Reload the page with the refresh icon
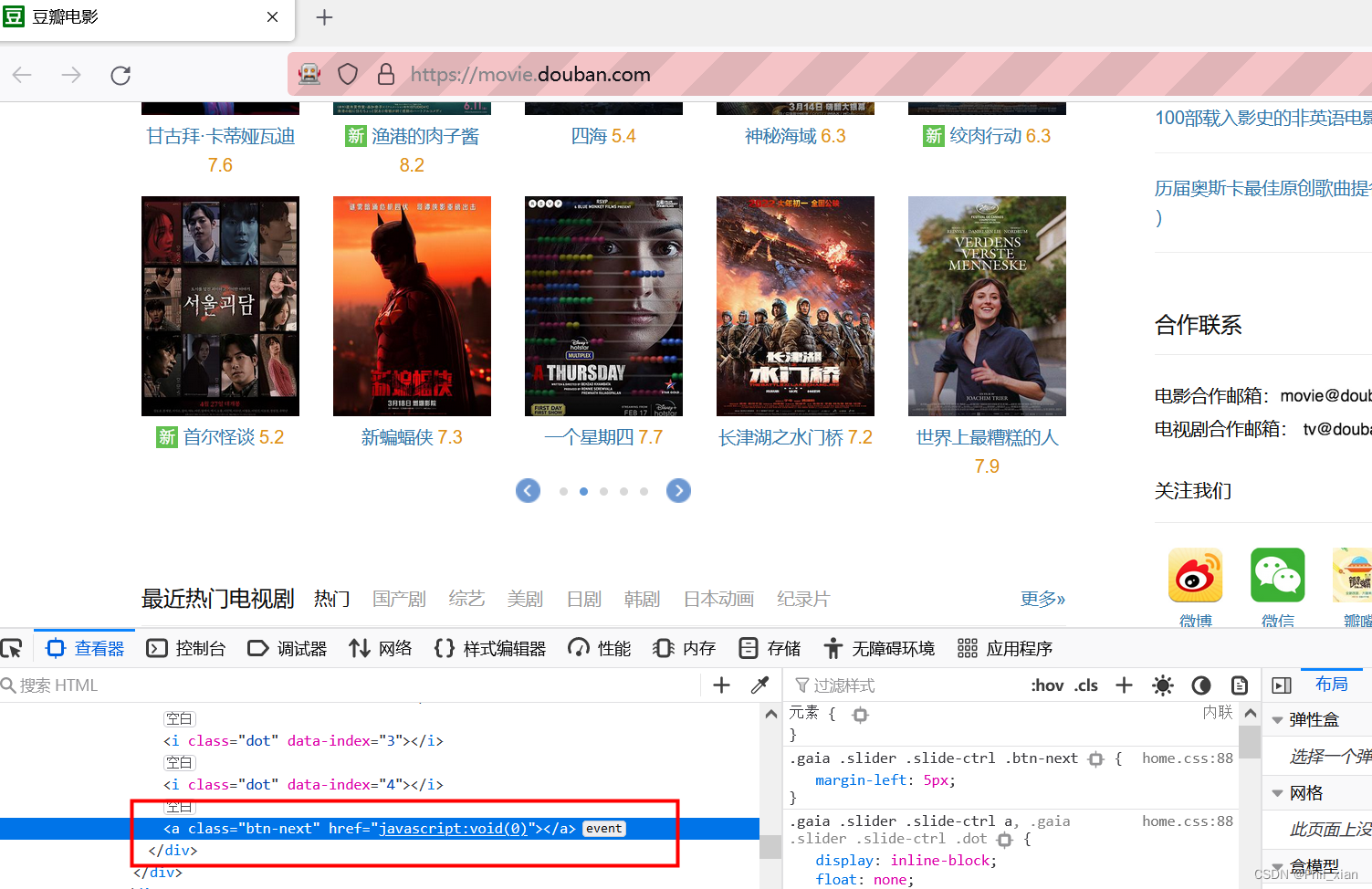This screenshot has height=889, width=1372. [120, 75]
